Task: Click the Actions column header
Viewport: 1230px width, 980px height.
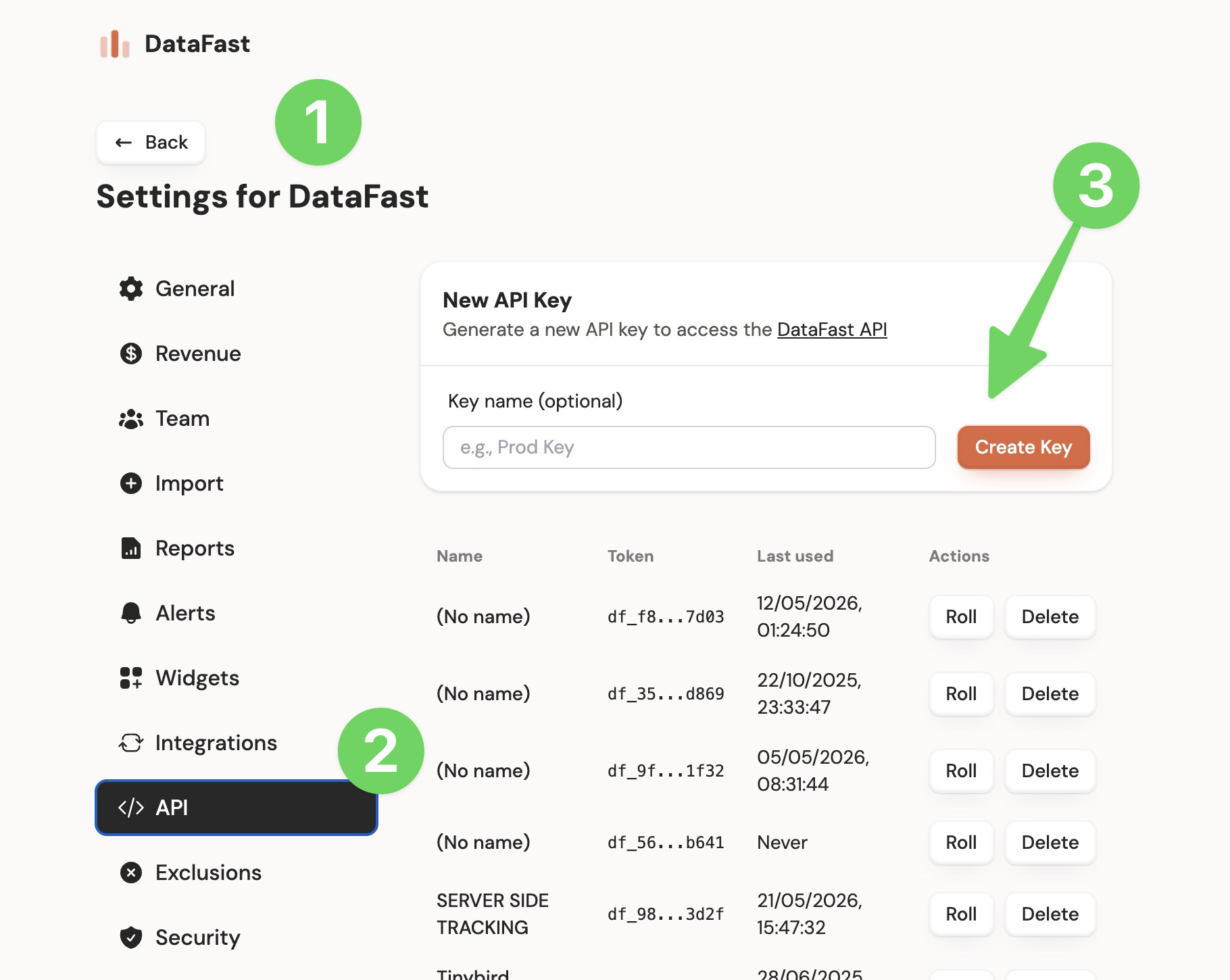Action: pos(959,556)
